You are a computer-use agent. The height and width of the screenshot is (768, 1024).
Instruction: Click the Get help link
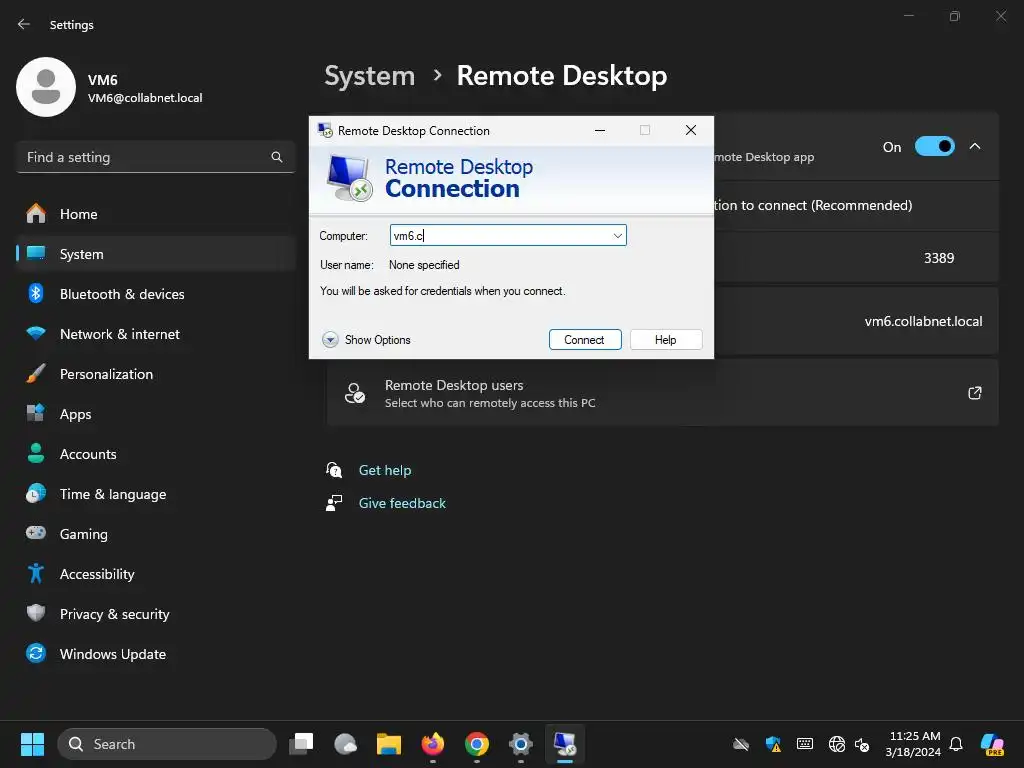pyautogui.click(x=385, y=470)
